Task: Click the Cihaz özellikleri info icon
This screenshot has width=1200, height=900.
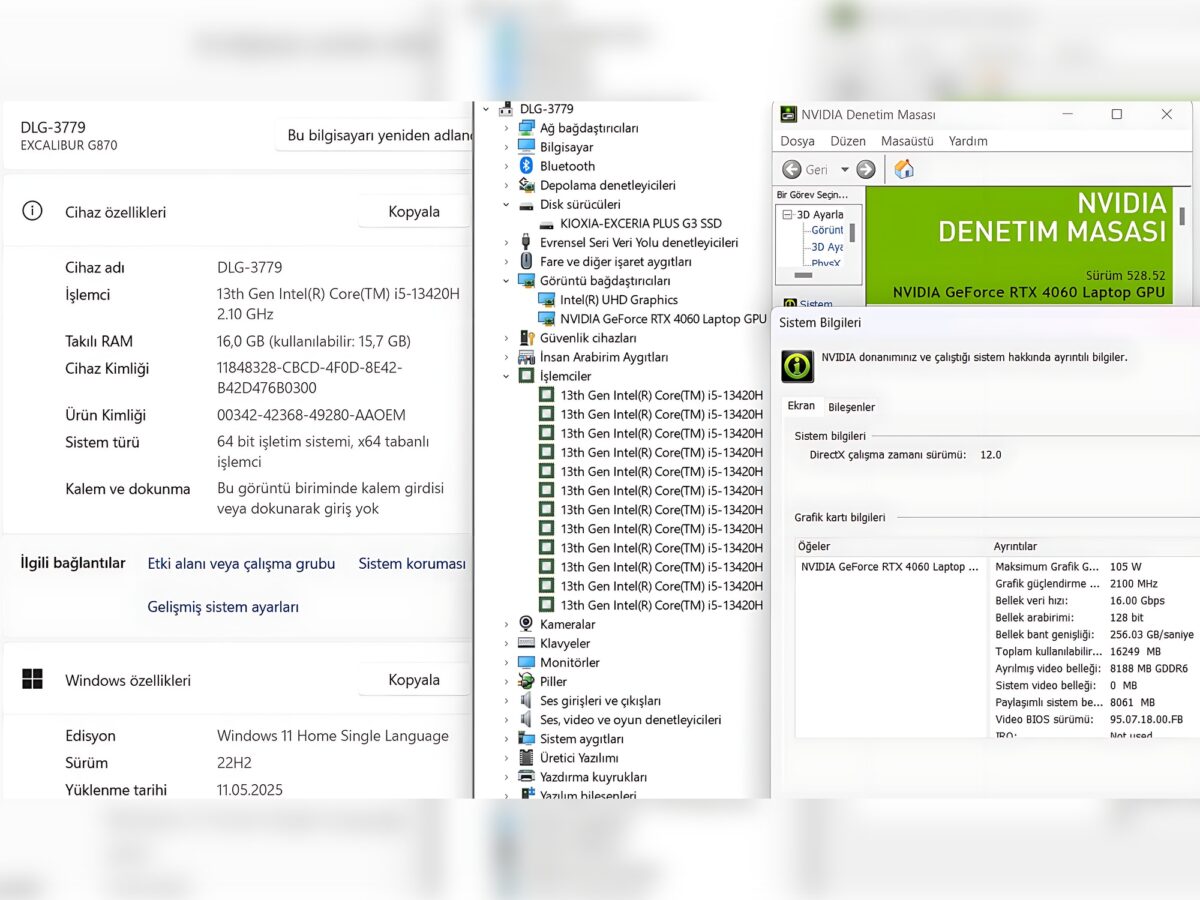Action: (x=32, y=211)
